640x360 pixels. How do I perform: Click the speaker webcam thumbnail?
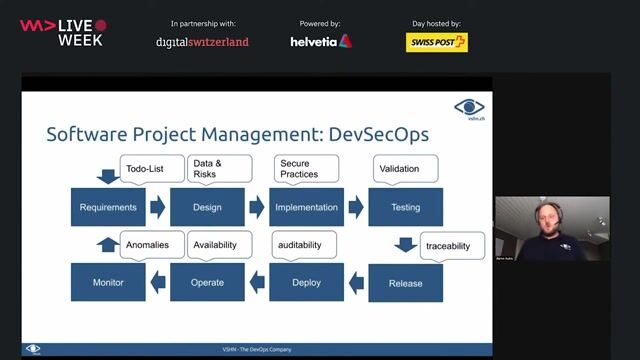(x=553, y=229)
